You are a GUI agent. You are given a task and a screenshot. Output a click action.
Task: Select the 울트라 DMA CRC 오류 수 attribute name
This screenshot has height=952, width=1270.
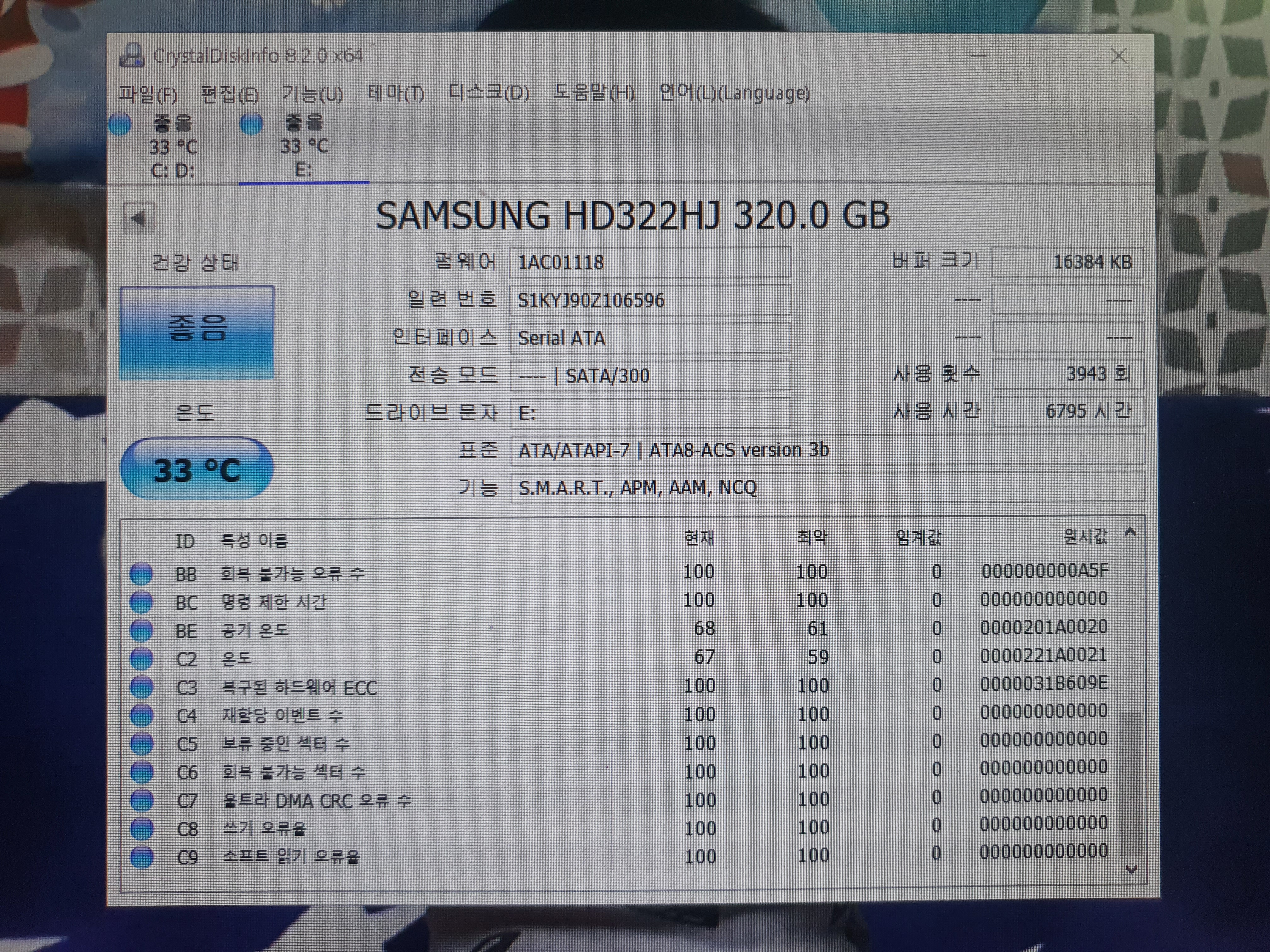point(316,800)
